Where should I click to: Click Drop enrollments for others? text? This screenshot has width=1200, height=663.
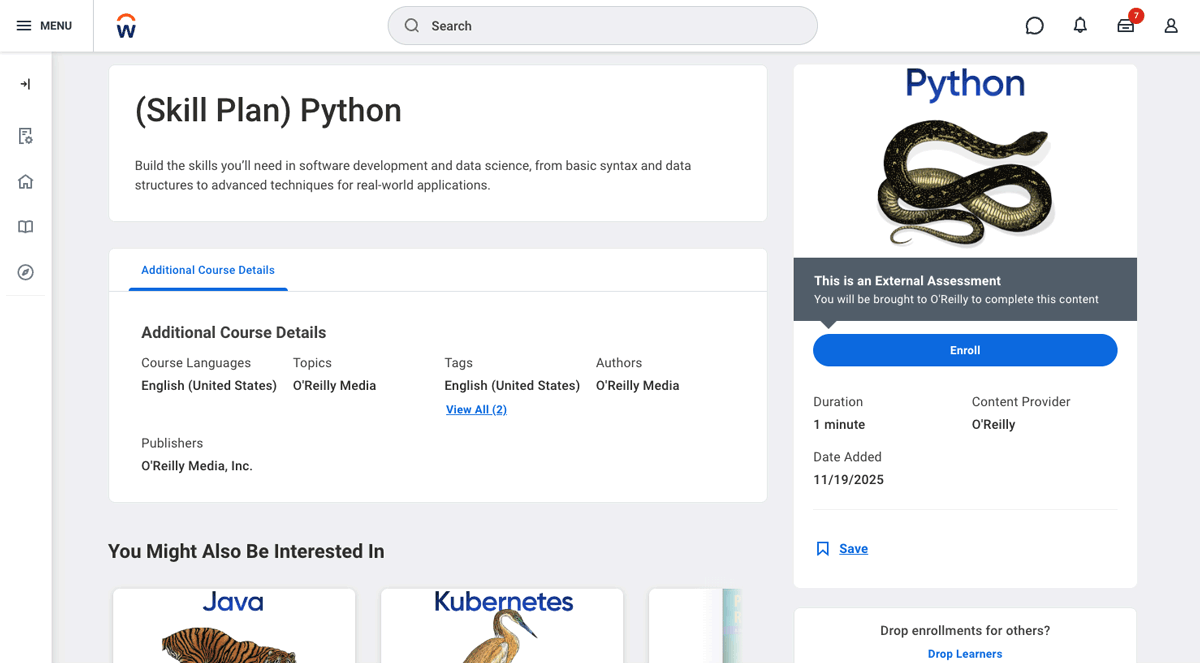(x=965, y=631)
